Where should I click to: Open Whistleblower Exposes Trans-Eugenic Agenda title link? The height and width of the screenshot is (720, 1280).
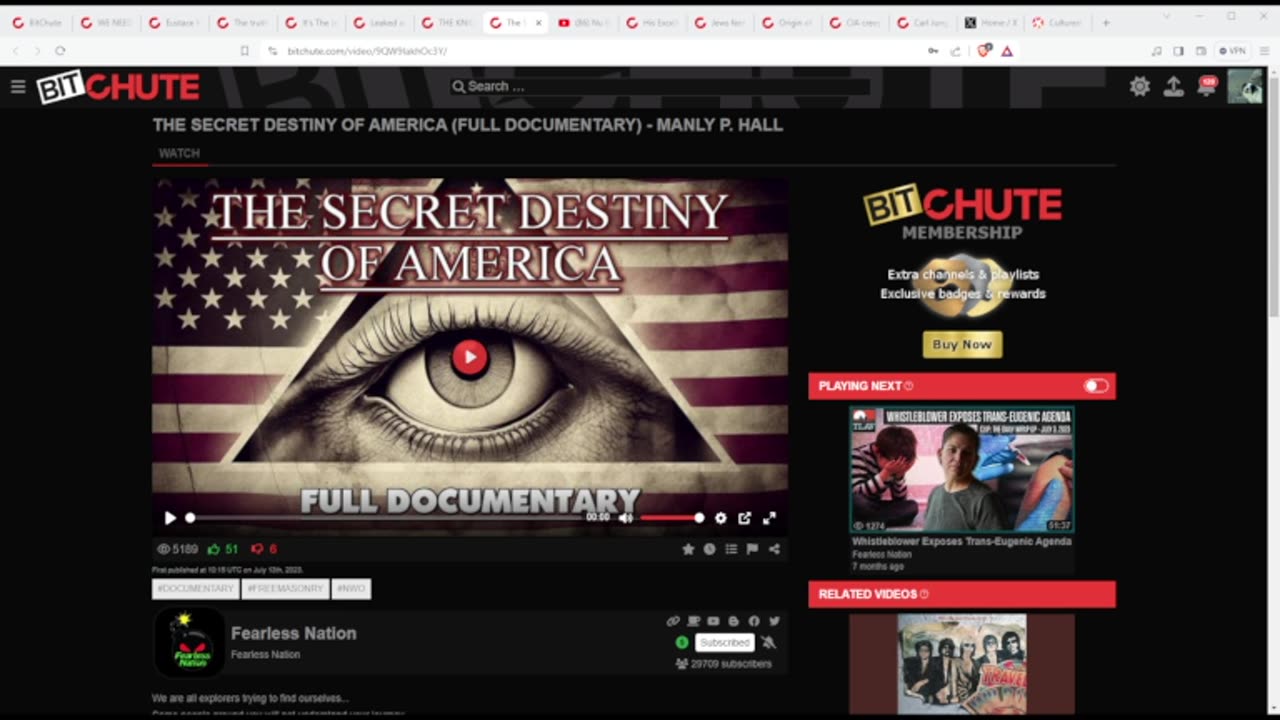(x=962, y=541)
